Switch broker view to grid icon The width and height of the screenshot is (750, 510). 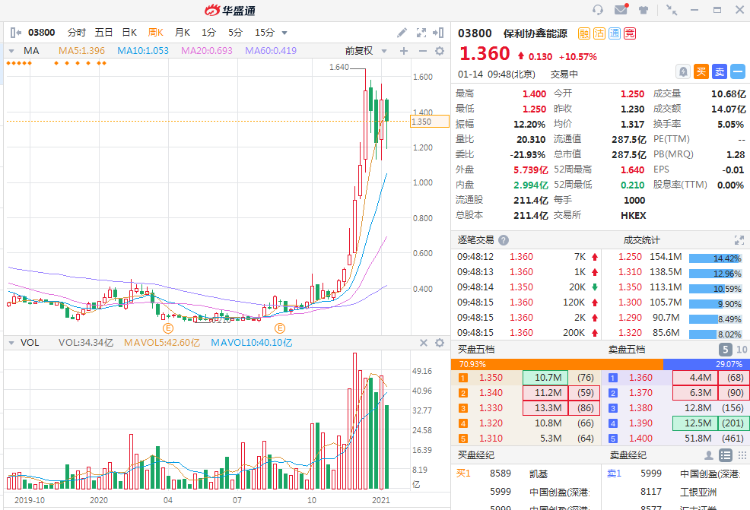[x=742, y=455]
